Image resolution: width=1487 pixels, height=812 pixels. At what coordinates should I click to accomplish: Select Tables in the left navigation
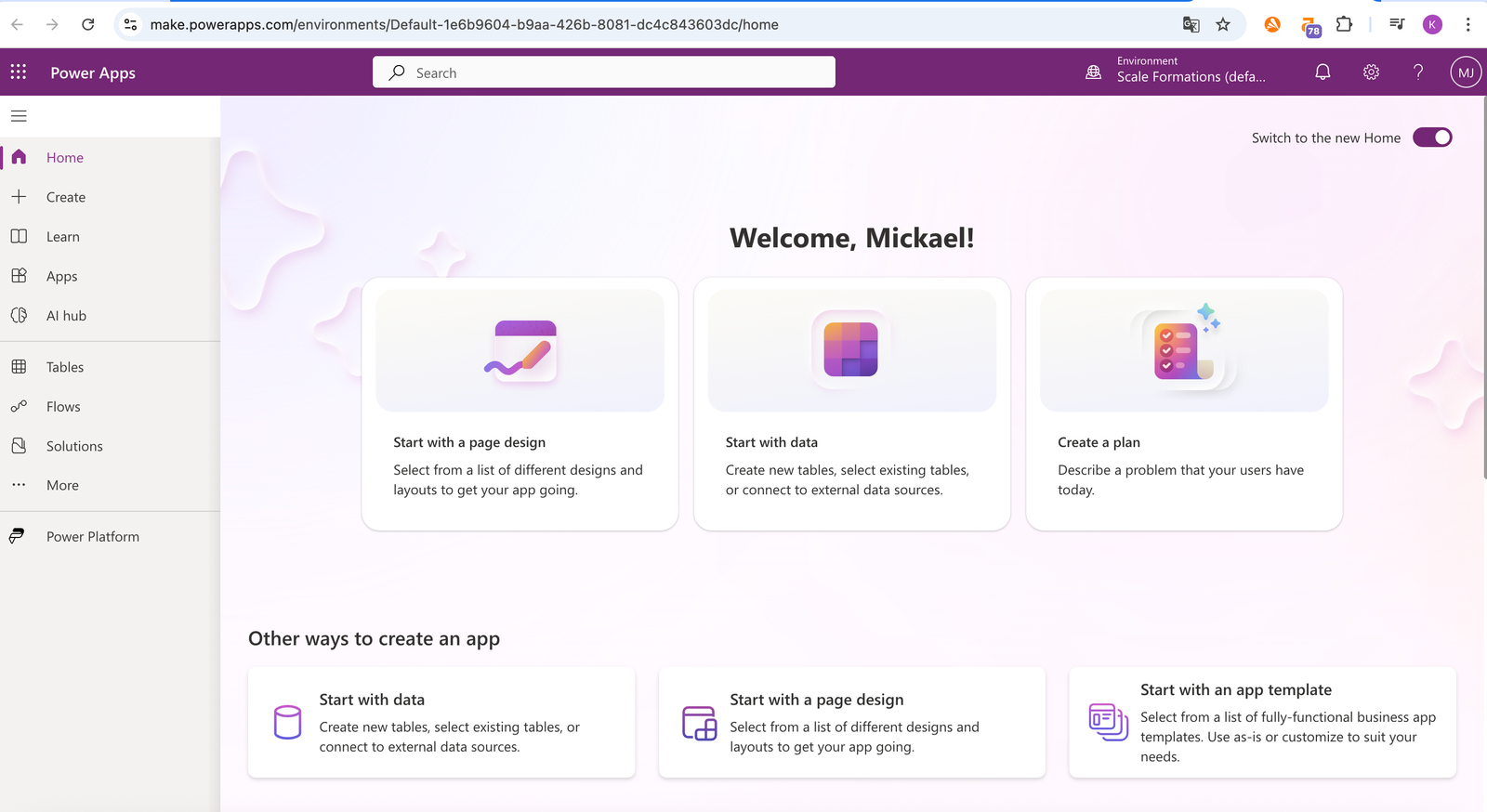coord(65,367)
